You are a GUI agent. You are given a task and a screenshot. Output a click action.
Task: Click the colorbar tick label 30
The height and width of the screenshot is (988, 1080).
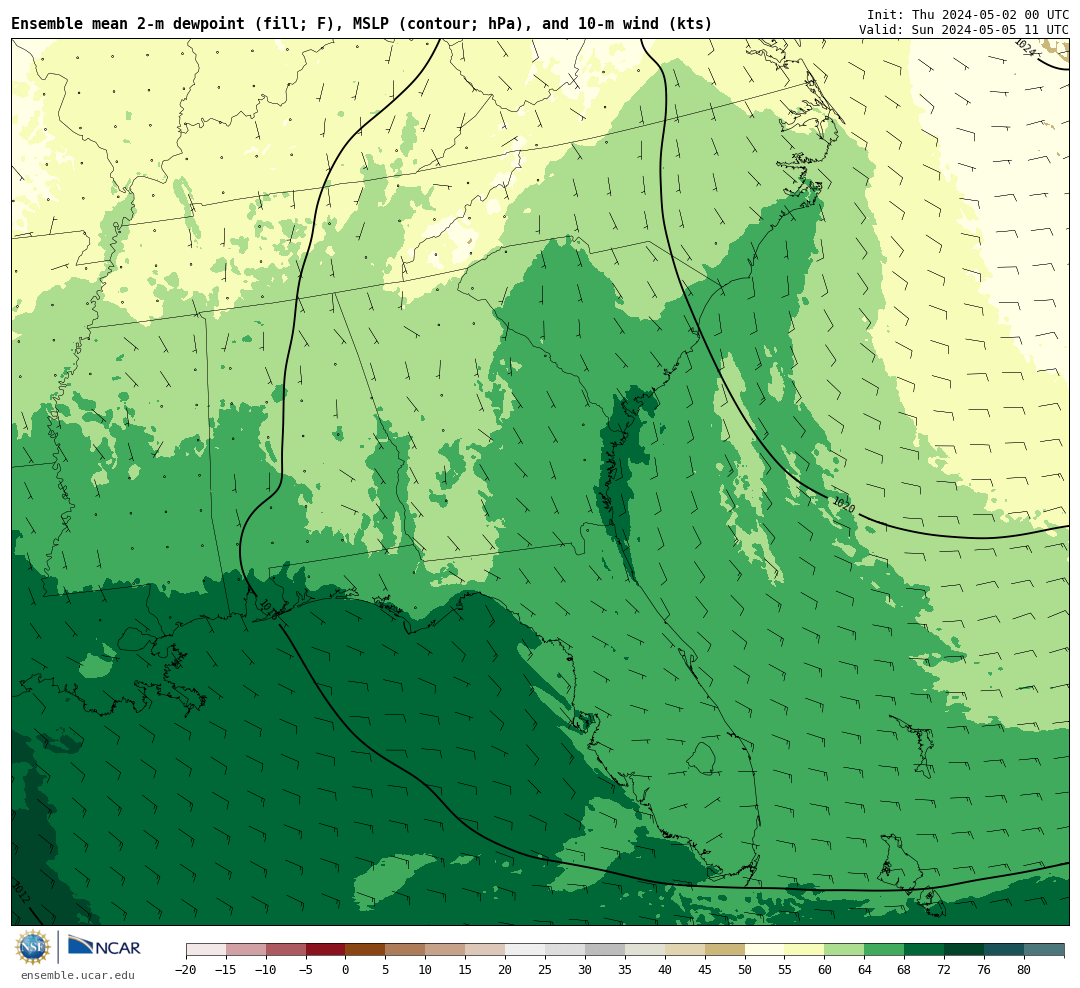(x=585, y=969)
